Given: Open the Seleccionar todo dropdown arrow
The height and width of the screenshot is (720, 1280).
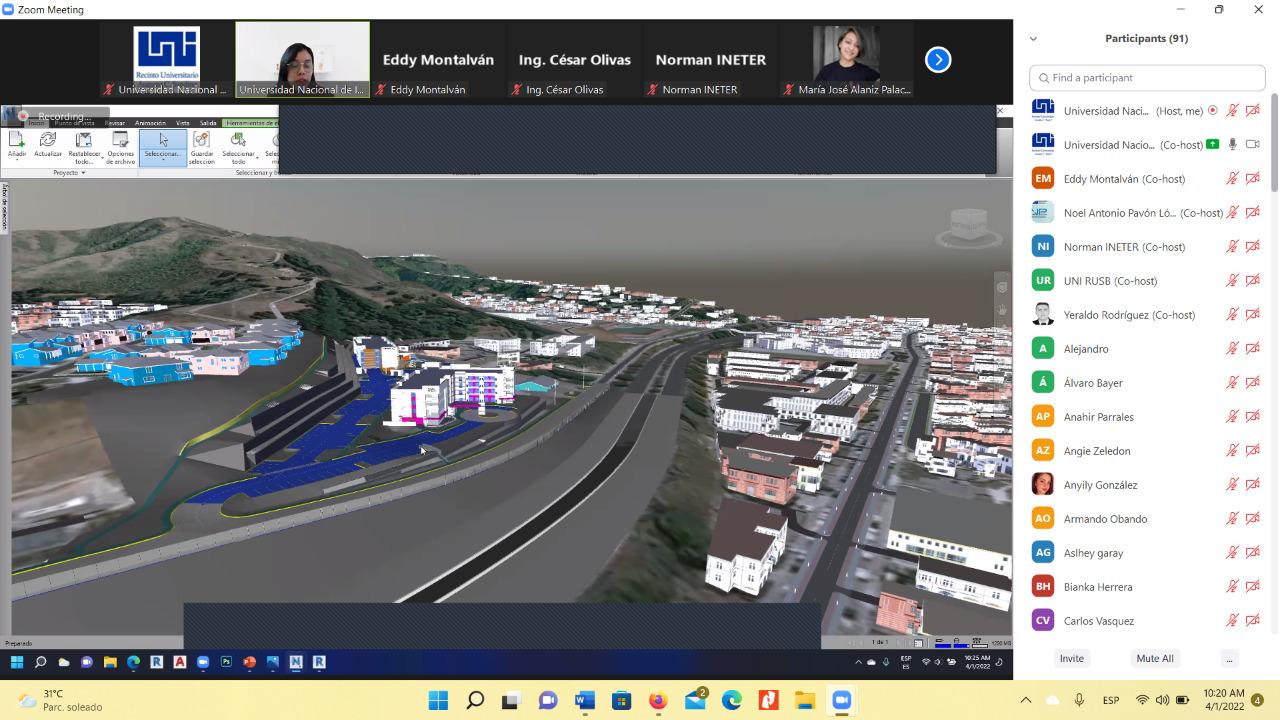Looking at the screenshot, I should (x=257, y=157).
